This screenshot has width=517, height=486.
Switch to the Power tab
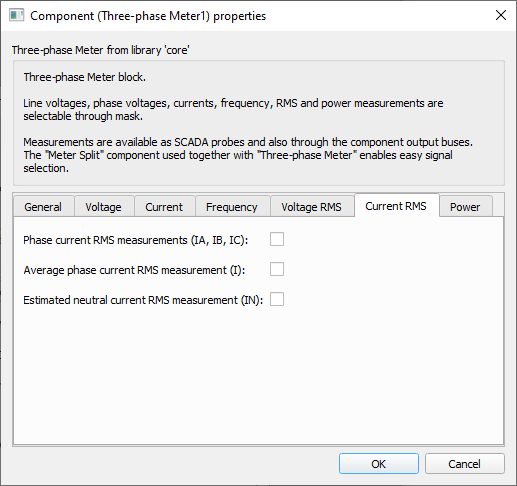pyautogui.click(x=465, y=207)
